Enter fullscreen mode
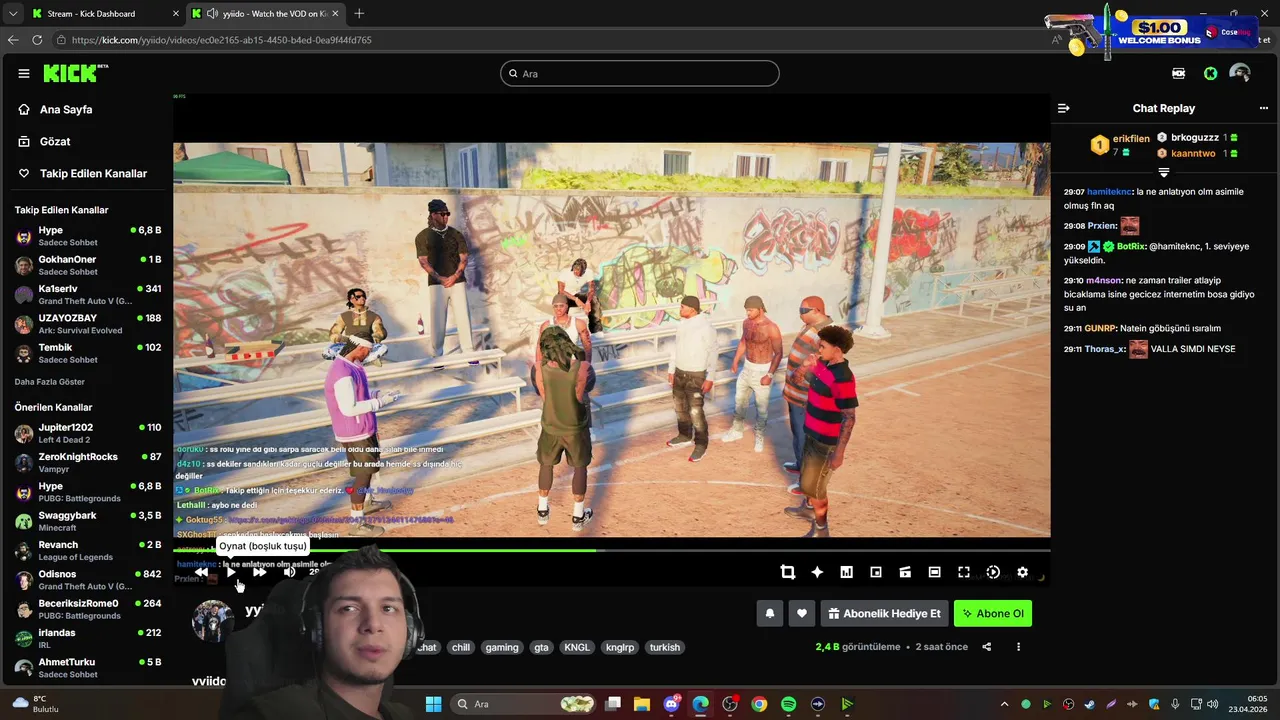 coord(964,572)
